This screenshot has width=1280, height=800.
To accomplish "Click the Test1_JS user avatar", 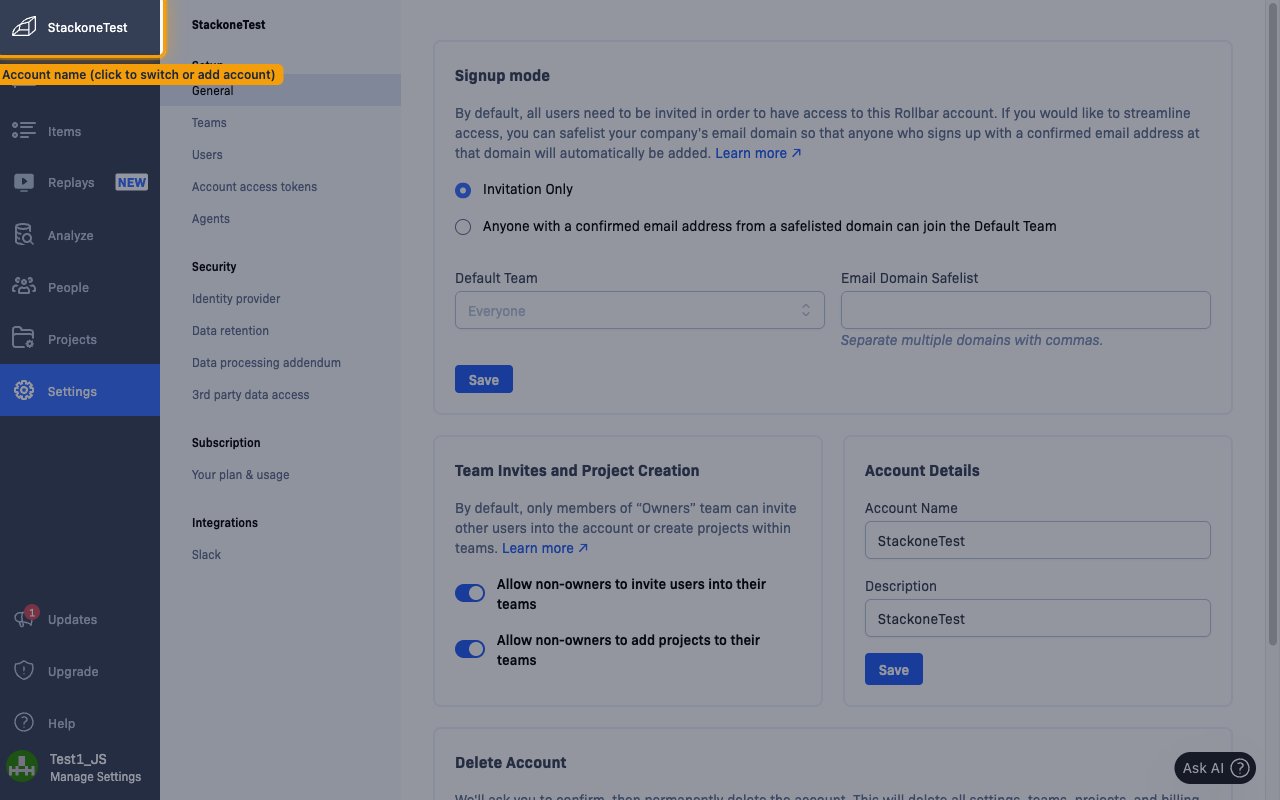I will (x=22, y=767).
